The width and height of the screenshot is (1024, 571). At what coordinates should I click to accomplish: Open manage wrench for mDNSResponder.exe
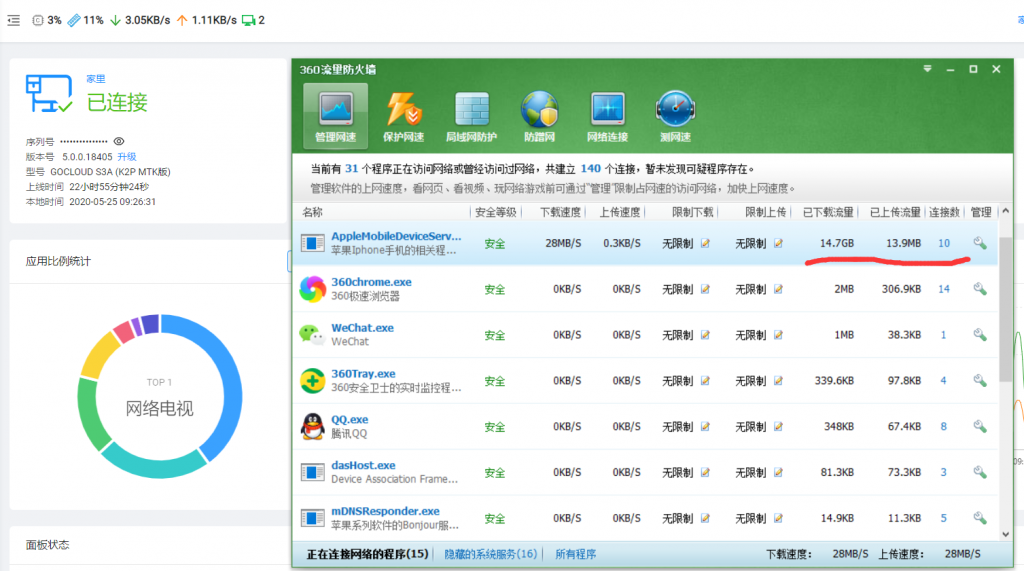click(x=980, y=518)
